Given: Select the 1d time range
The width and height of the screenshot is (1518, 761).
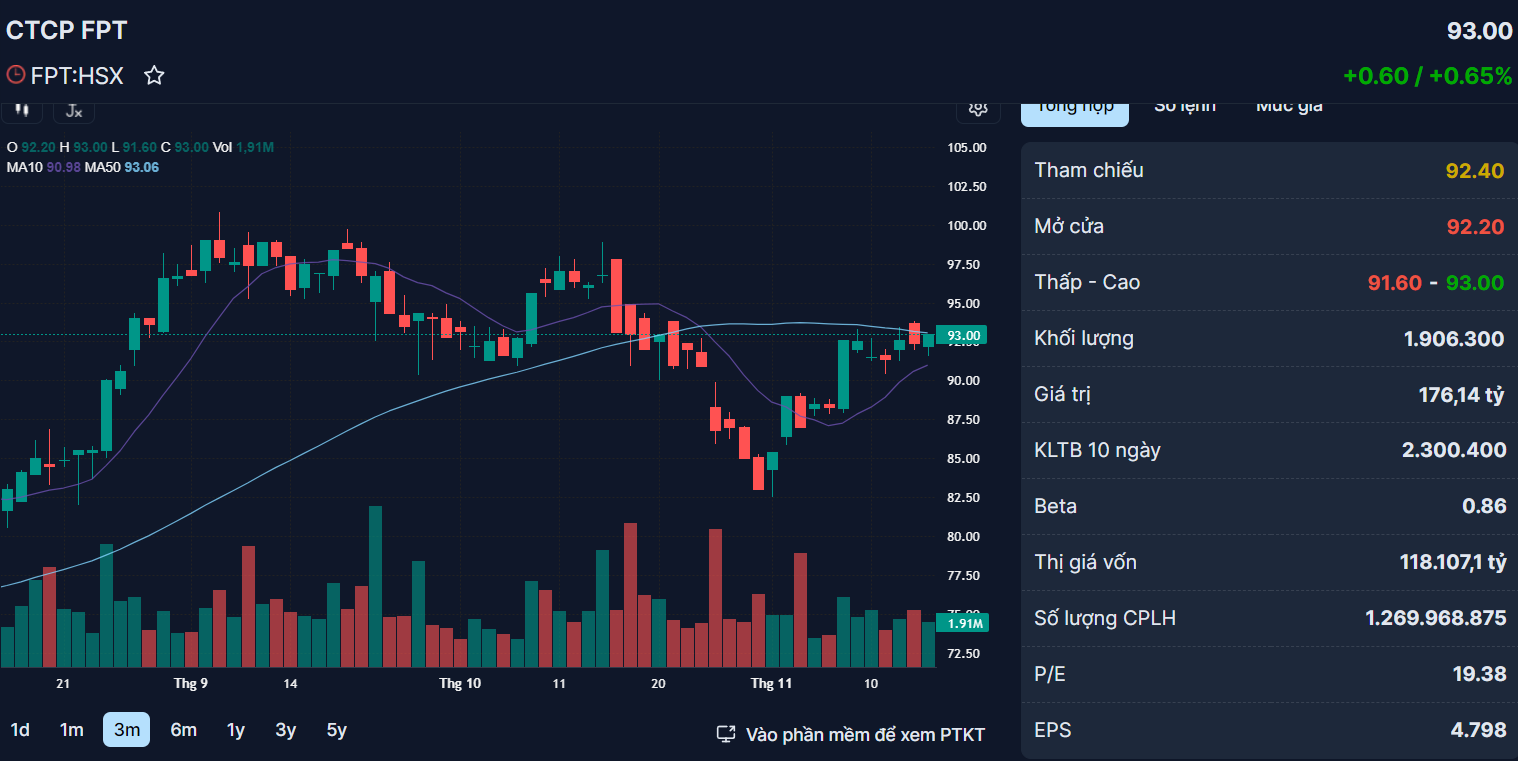Looking at the screenshot, I should (20, 730).
